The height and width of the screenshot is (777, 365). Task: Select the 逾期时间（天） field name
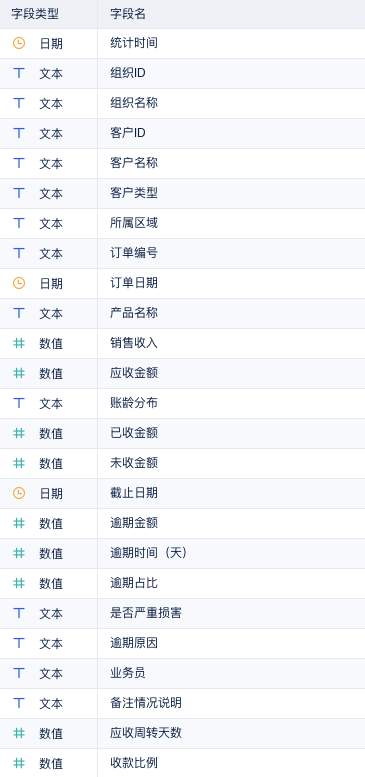coord(149,553)
